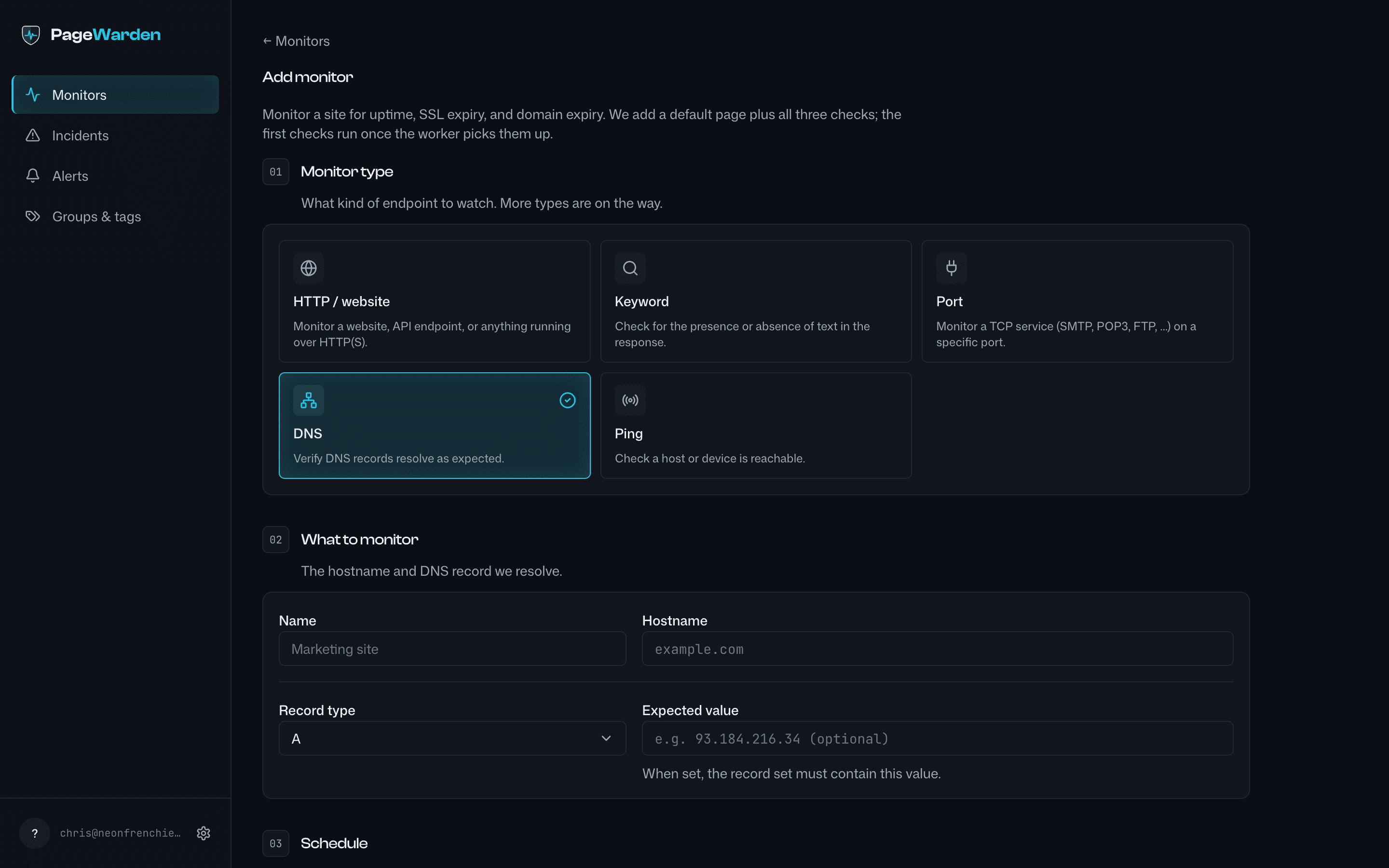Select the Ping monitor type
1389x868 pixels.
coord(756,425)
